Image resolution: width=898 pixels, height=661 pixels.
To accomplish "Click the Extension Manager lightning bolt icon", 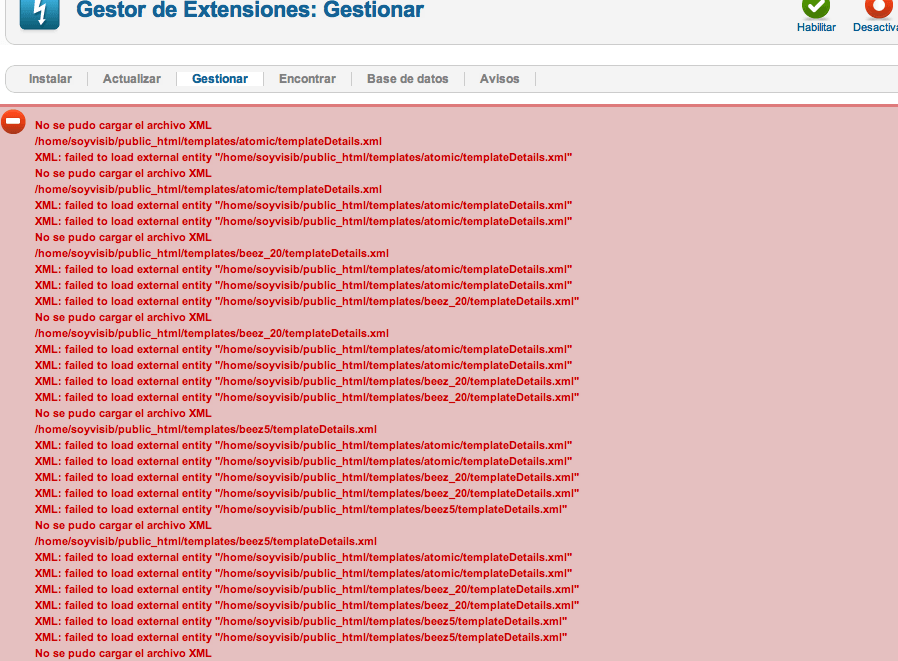I will (40, 14).
